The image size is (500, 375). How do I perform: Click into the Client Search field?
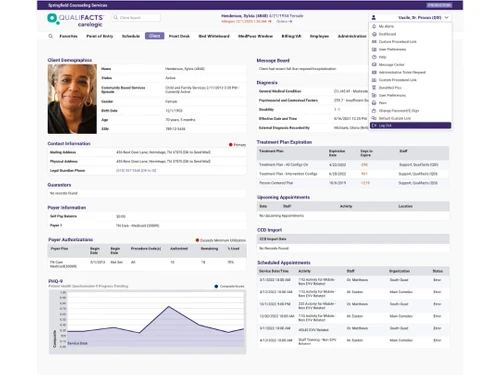pyautogui.click(x=136, y=18)
